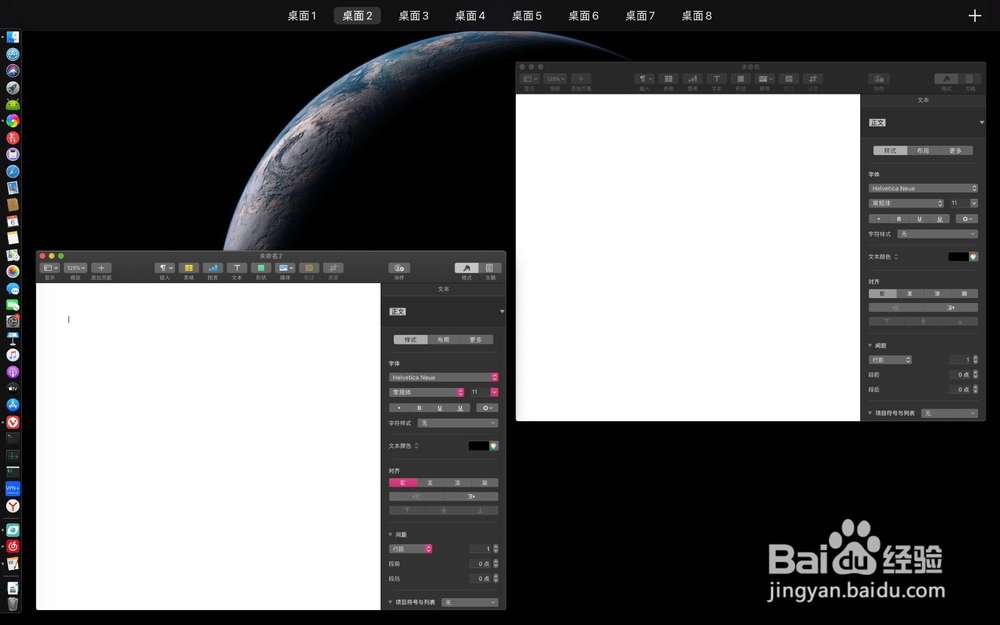Insert a 图表 chart in 未命名 window
The image size is (1000, 625).
693,79
